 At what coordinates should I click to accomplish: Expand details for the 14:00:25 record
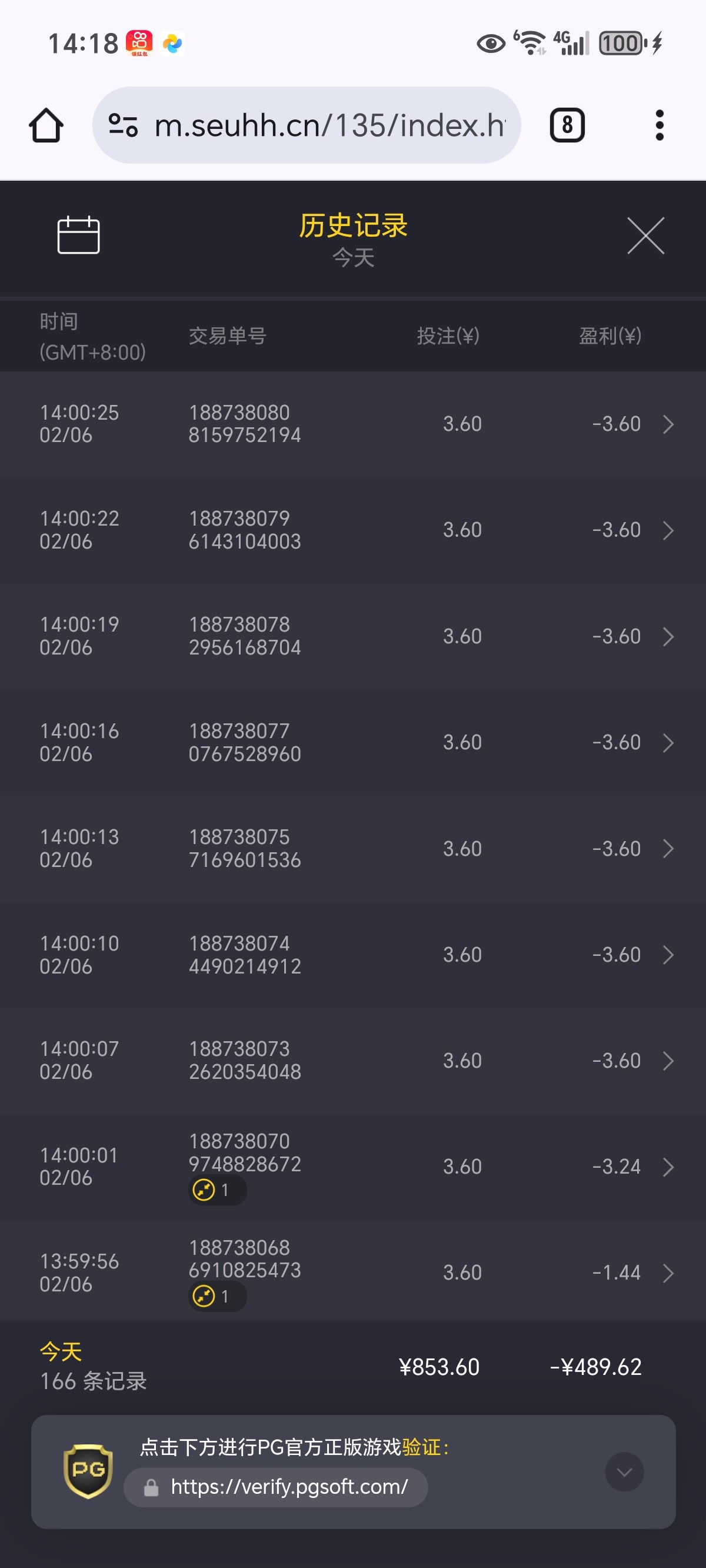point(668,424)
